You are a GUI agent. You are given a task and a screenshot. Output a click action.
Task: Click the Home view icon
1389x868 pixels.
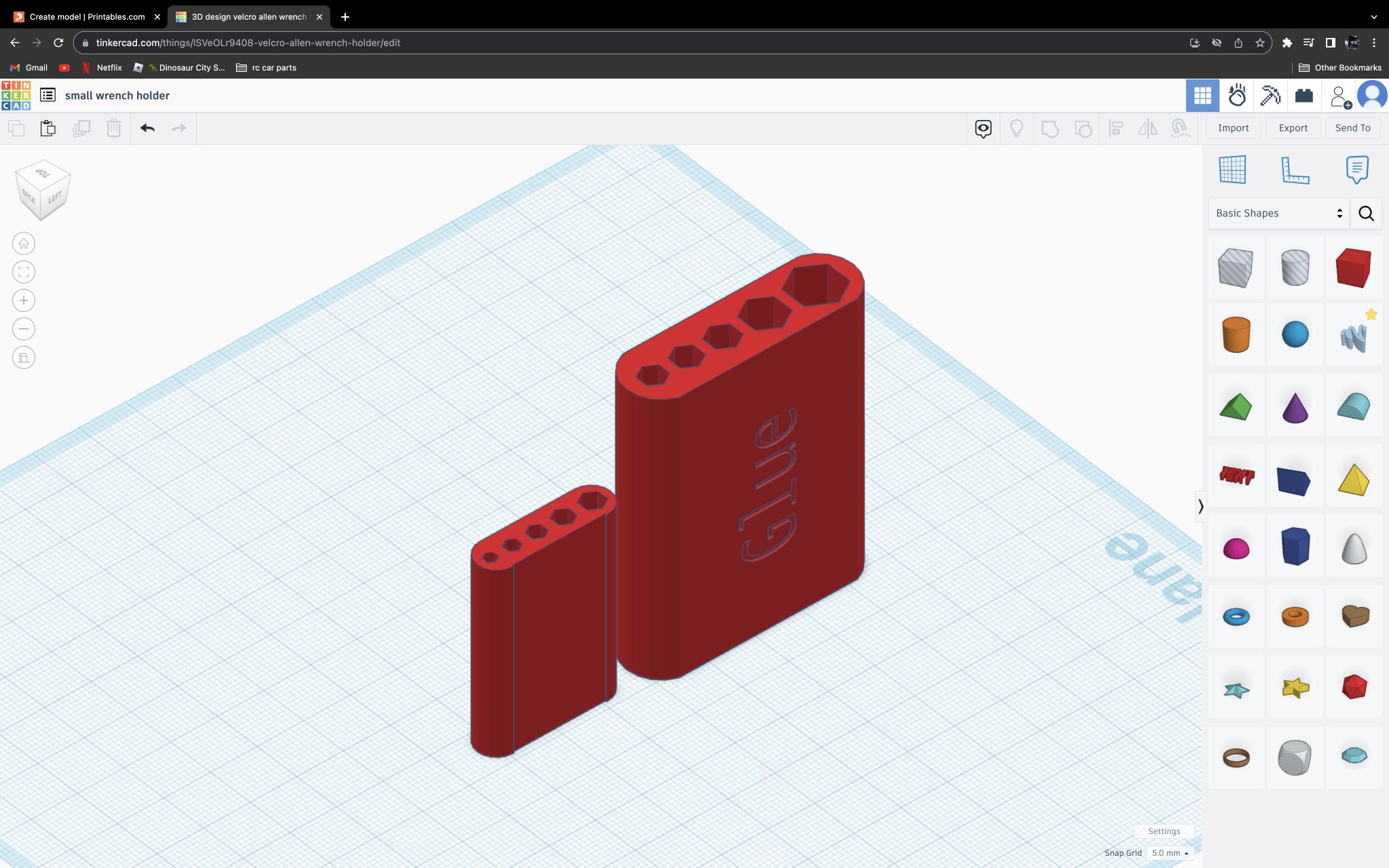(24, 243)
